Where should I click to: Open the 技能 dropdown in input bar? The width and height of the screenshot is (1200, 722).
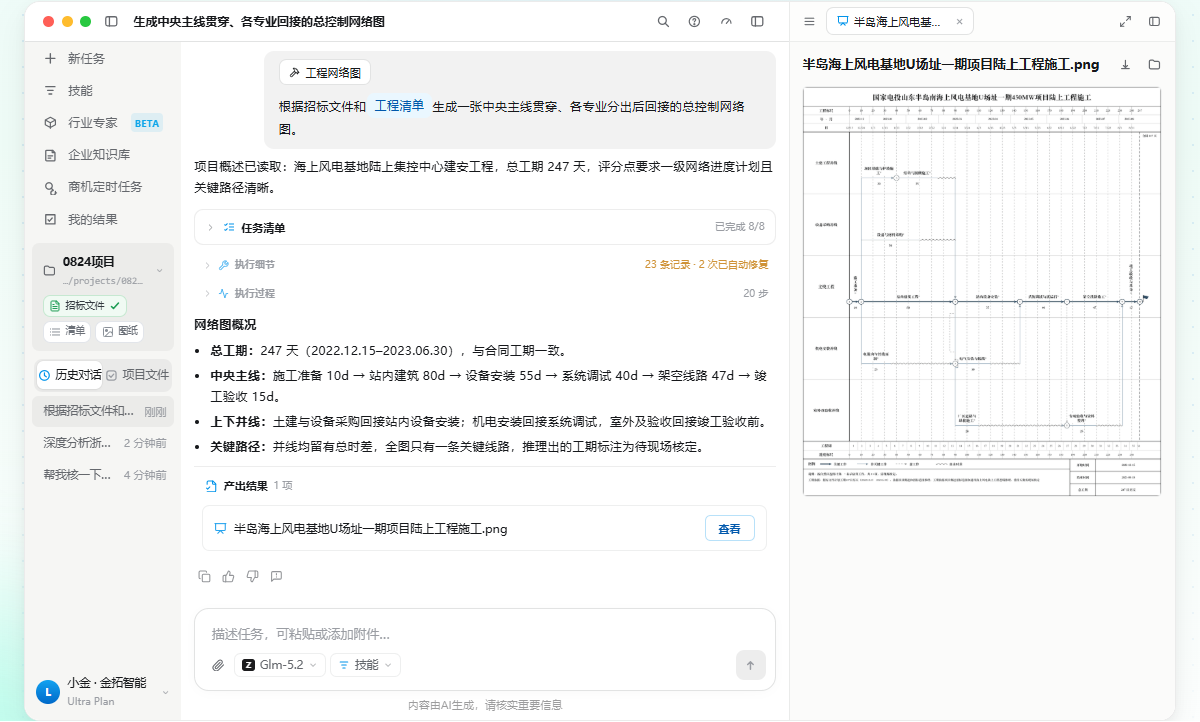click(365, 665)
